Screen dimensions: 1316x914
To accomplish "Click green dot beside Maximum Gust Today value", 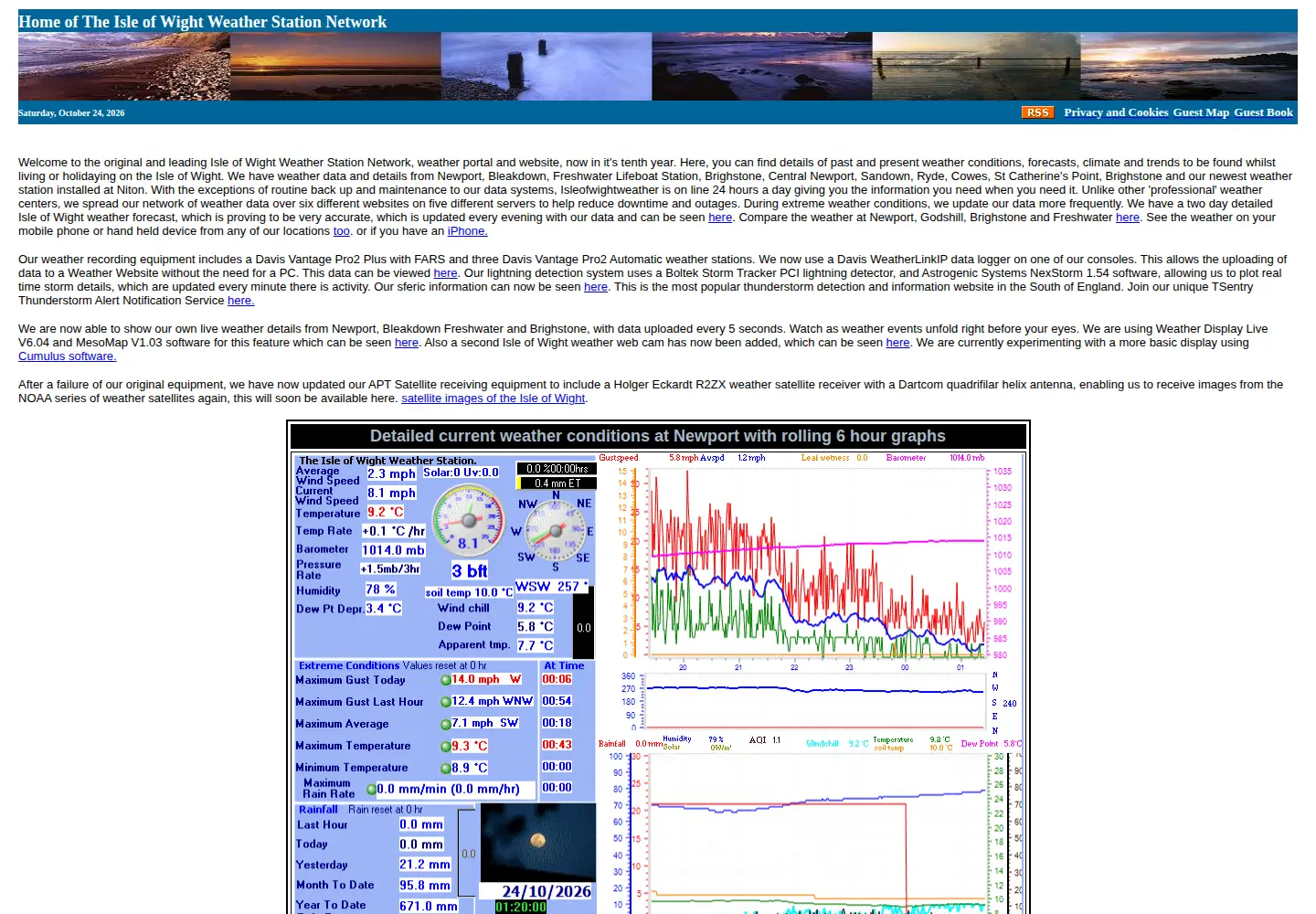I will [x=446, y=680].
